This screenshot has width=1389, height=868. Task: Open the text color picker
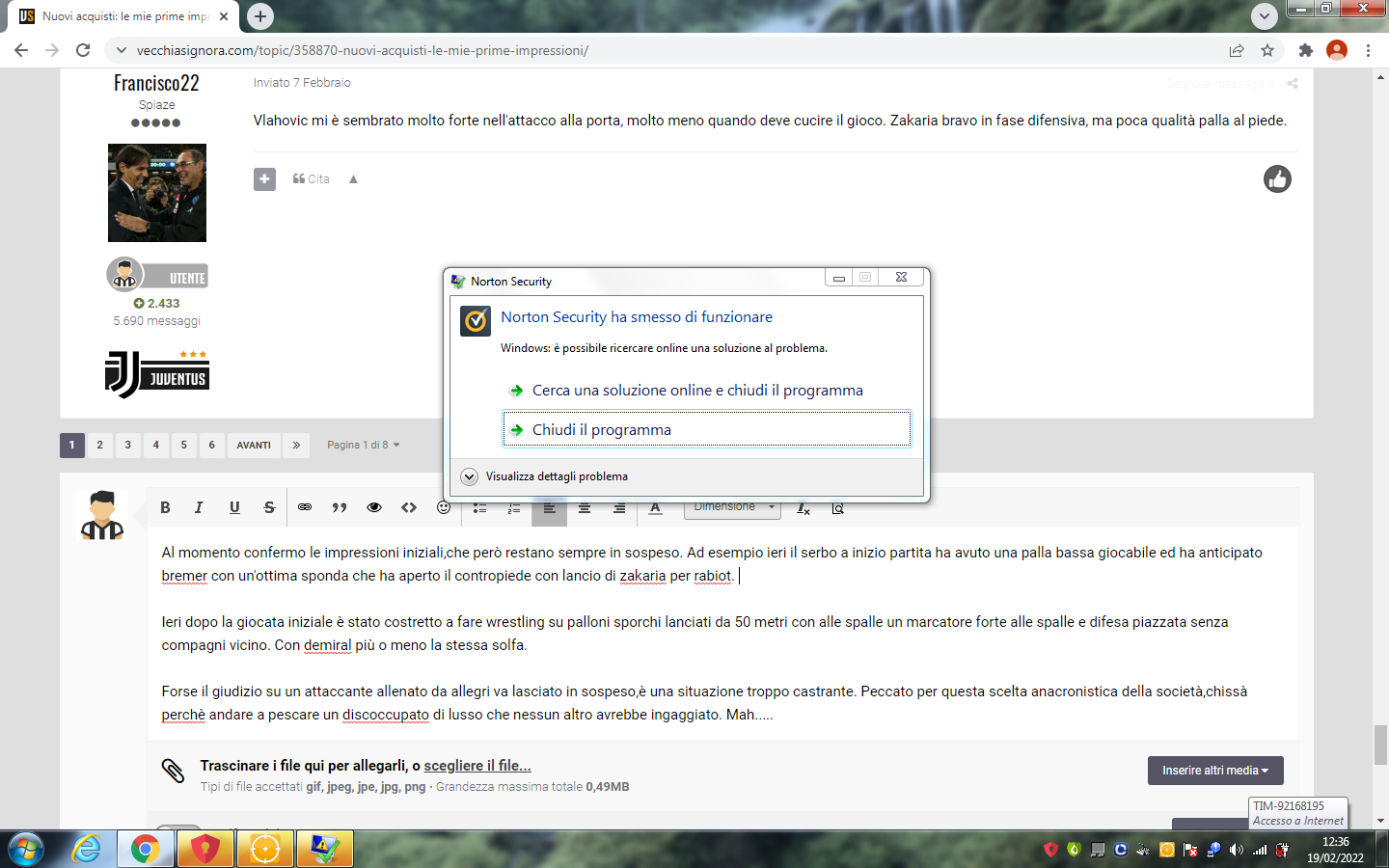pos(655,508)
